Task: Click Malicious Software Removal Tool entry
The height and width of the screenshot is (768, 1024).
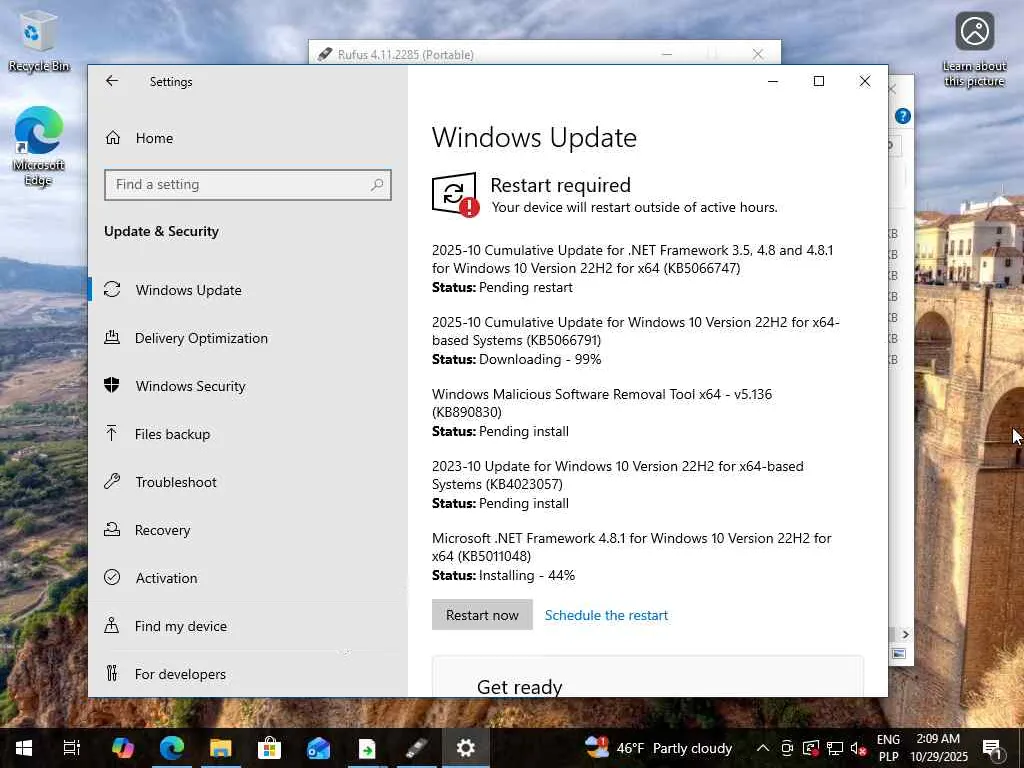Action: [x=601, y=403]
